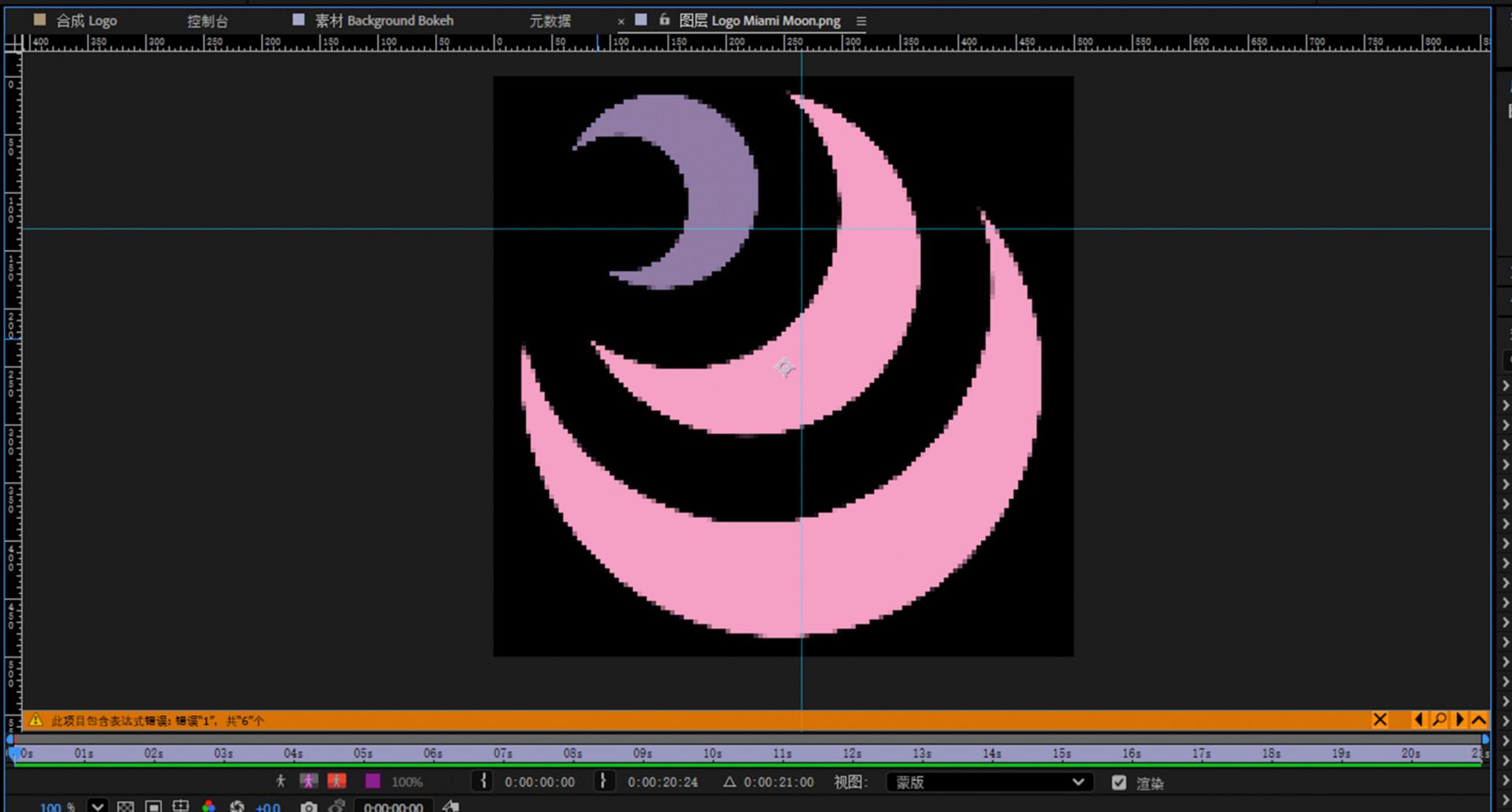Click the icon right of preview timecode
Image resolution: width=1512 pixels, height=812 pixels.
pyautogui.click(x=450, y=806)
